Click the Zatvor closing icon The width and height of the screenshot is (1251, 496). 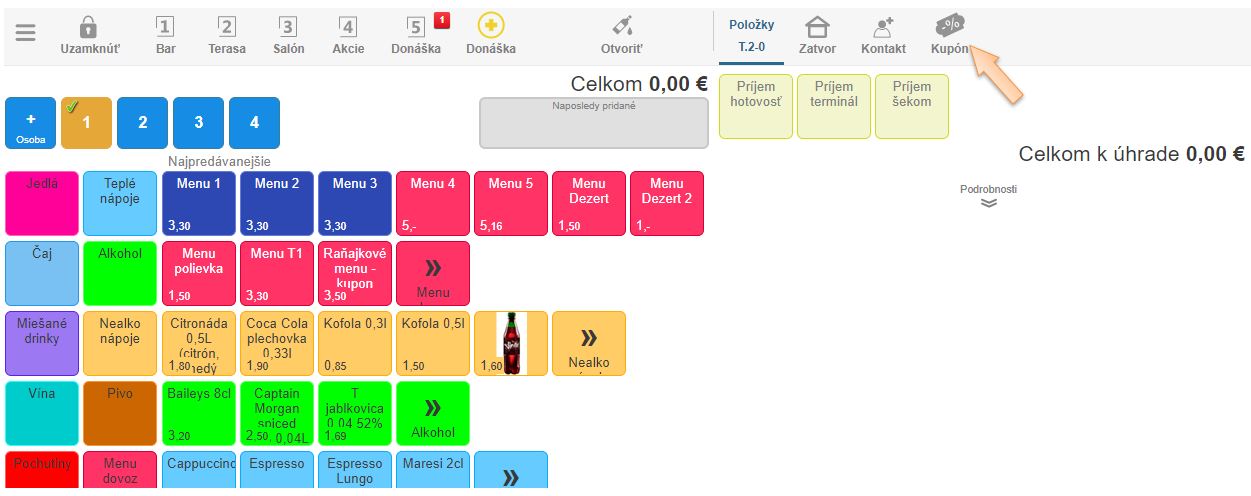[x=817, y=27]
